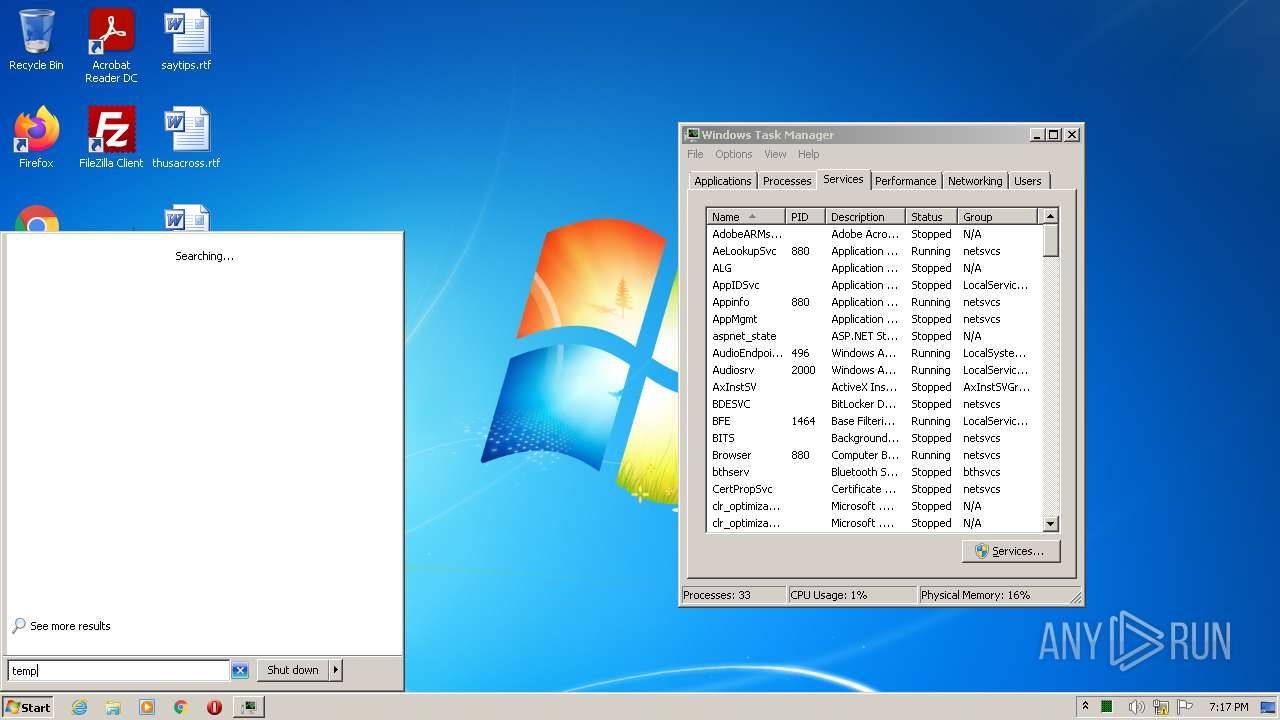Select the AxInstSV service row

click(874, 387)
